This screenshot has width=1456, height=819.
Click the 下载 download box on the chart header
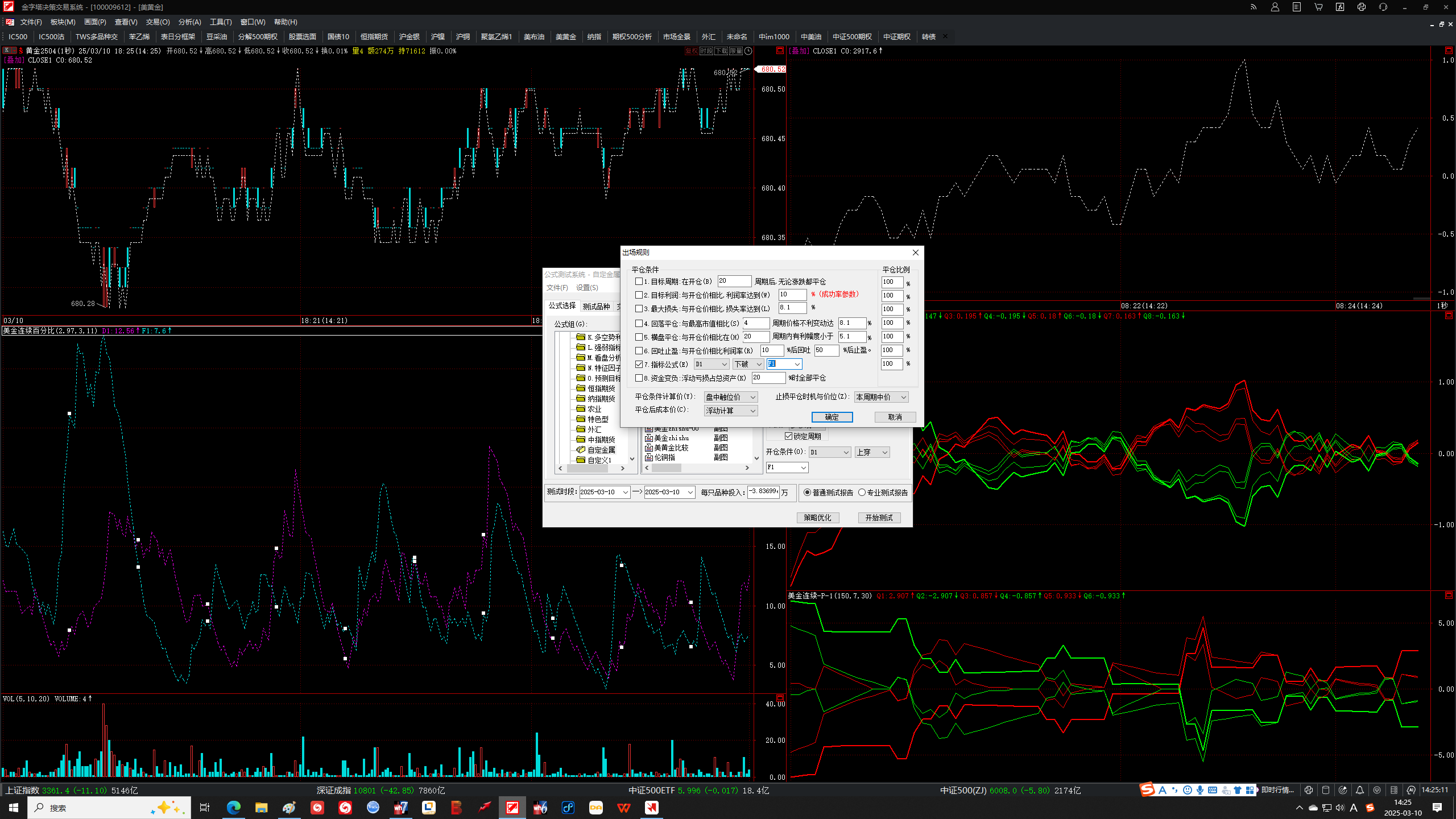click(x=721, y=51)
